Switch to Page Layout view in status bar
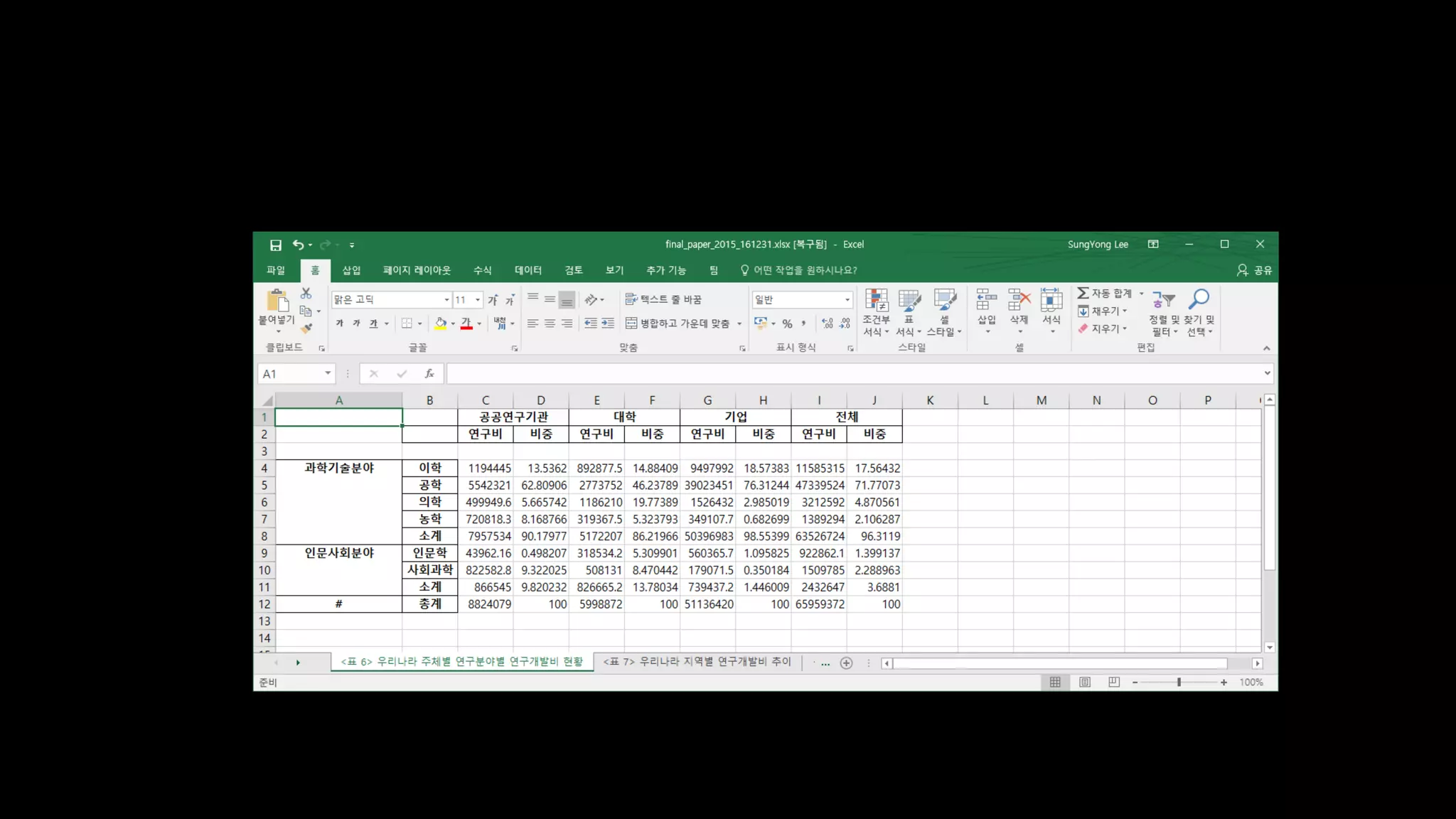The width and height of the screenshot is (1456, 819). pos(1085,682)
